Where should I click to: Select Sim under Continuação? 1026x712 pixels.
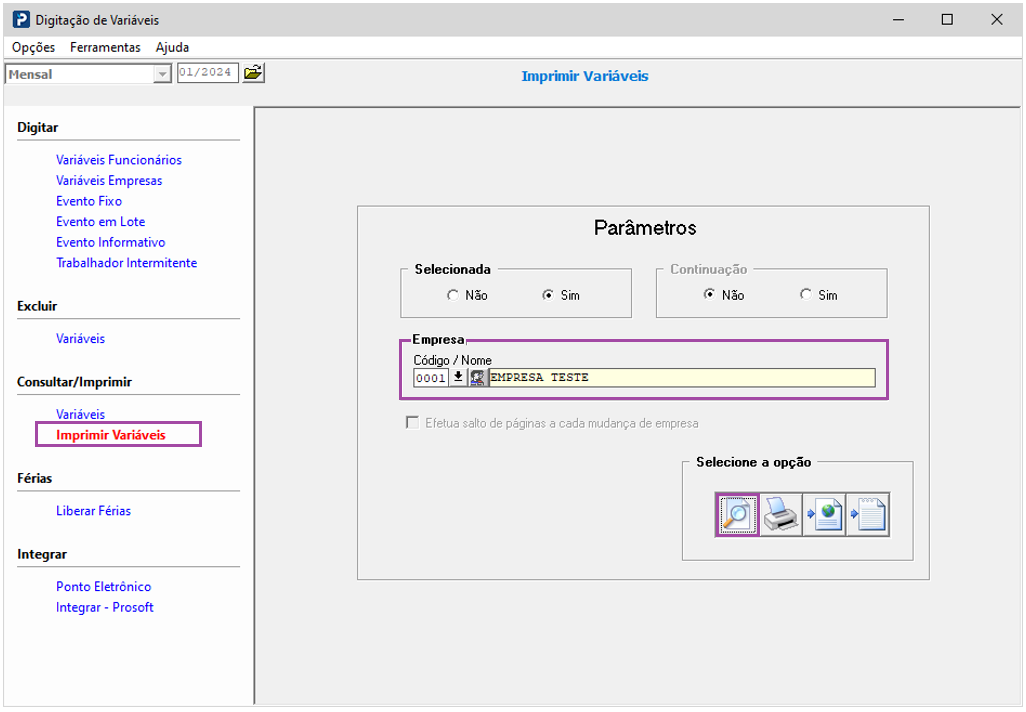819,295
